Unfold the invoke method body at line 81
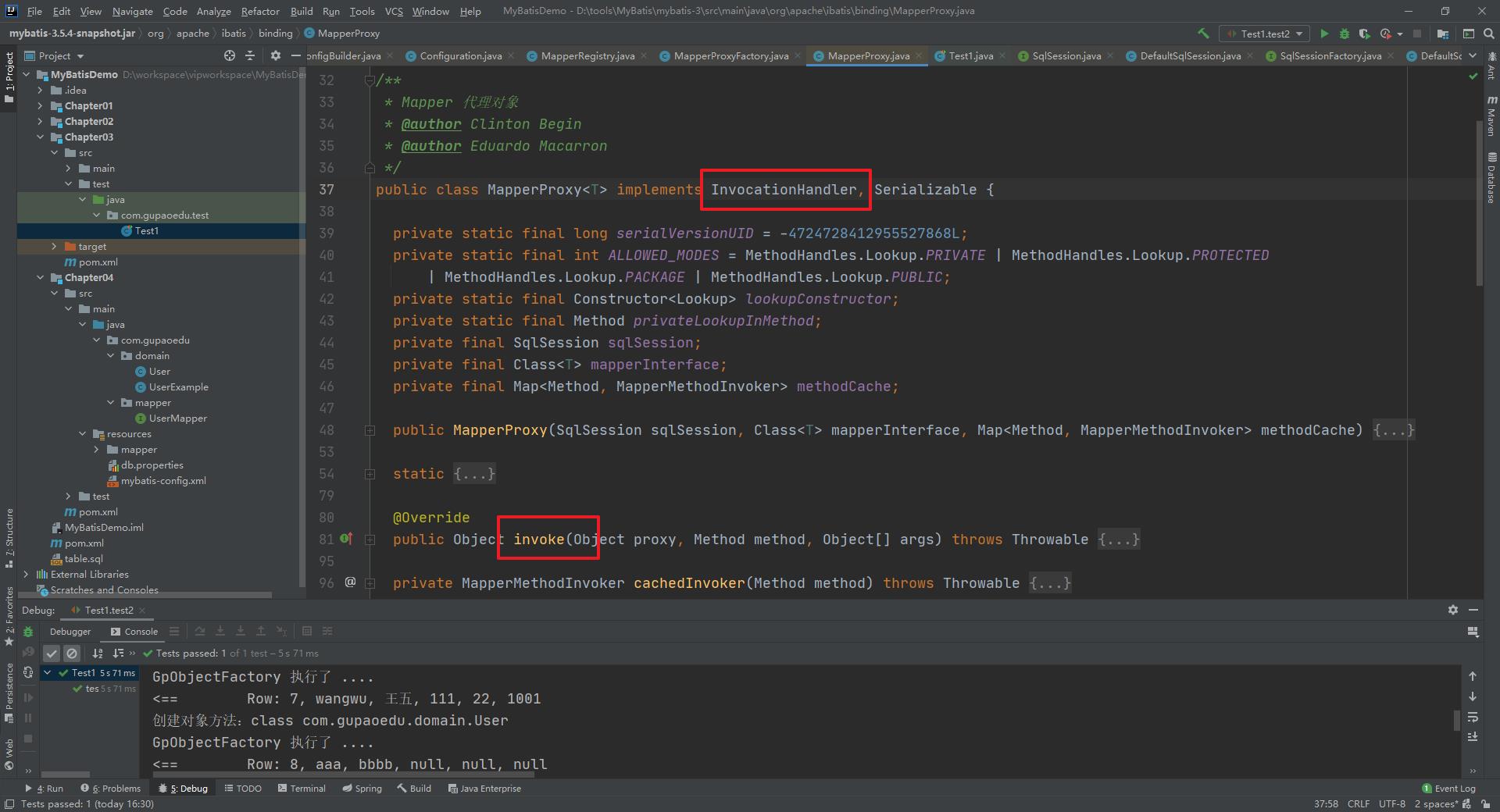This screenshot has height=812, width=1500. [370, 540]
